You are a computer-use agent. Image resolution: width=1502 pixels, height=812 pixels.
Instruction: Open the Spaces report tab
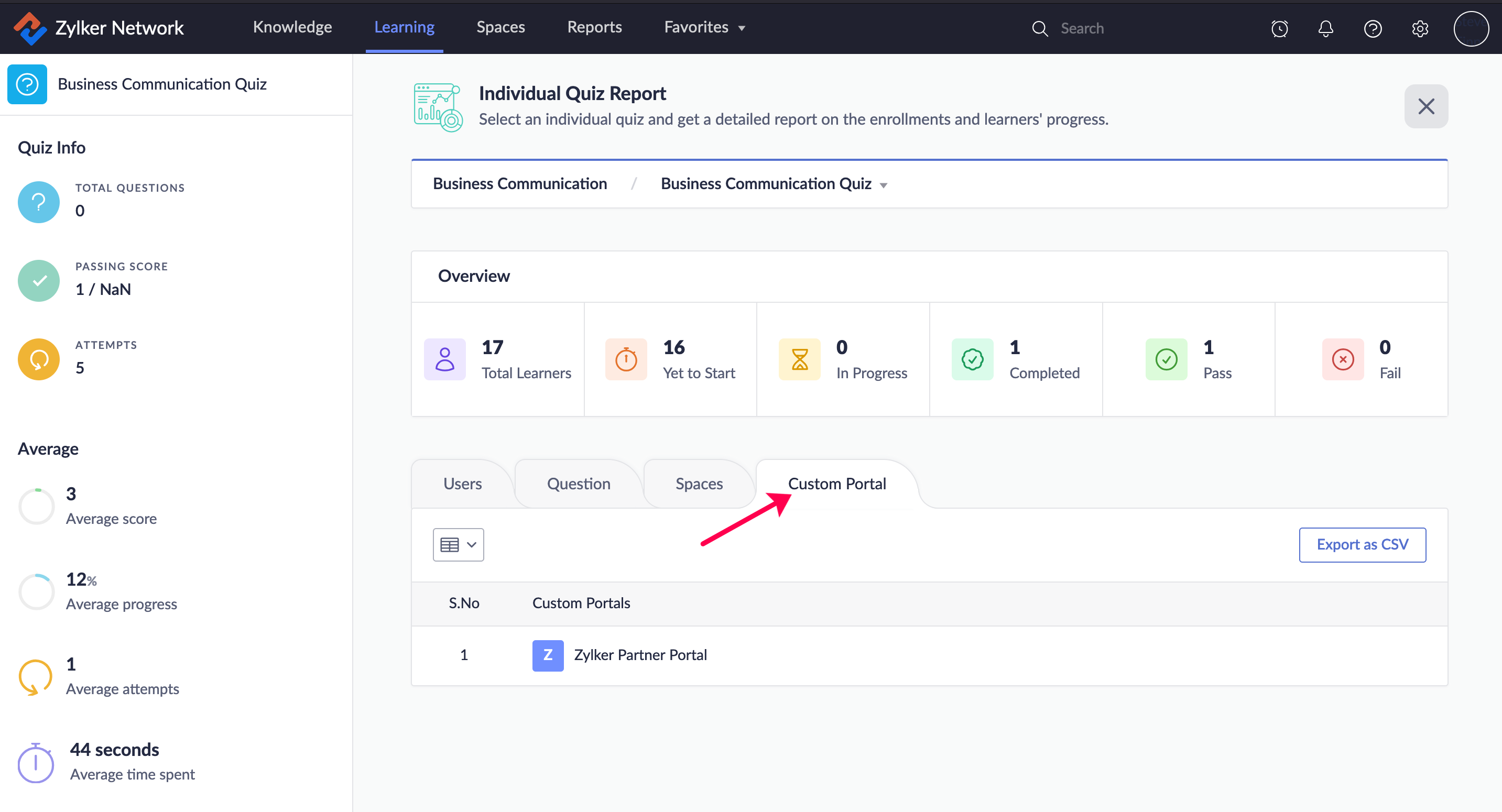pos(699,484)
